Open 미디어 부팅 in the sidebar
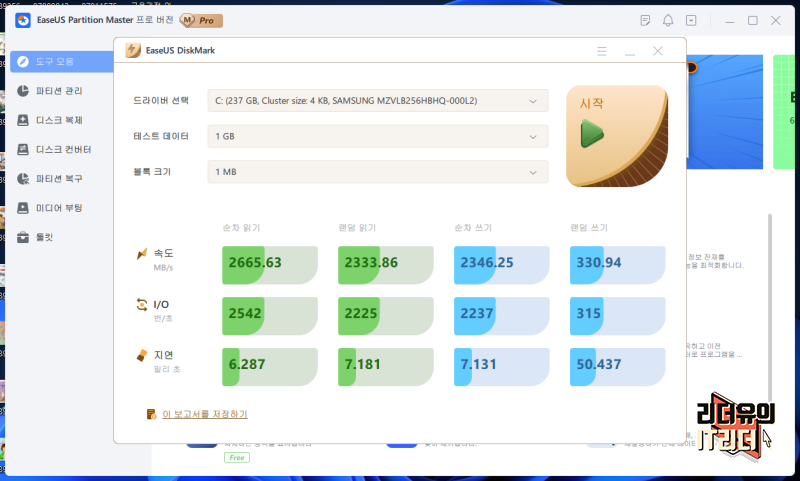This screenshot has height=481, width=800. [59, 208]
